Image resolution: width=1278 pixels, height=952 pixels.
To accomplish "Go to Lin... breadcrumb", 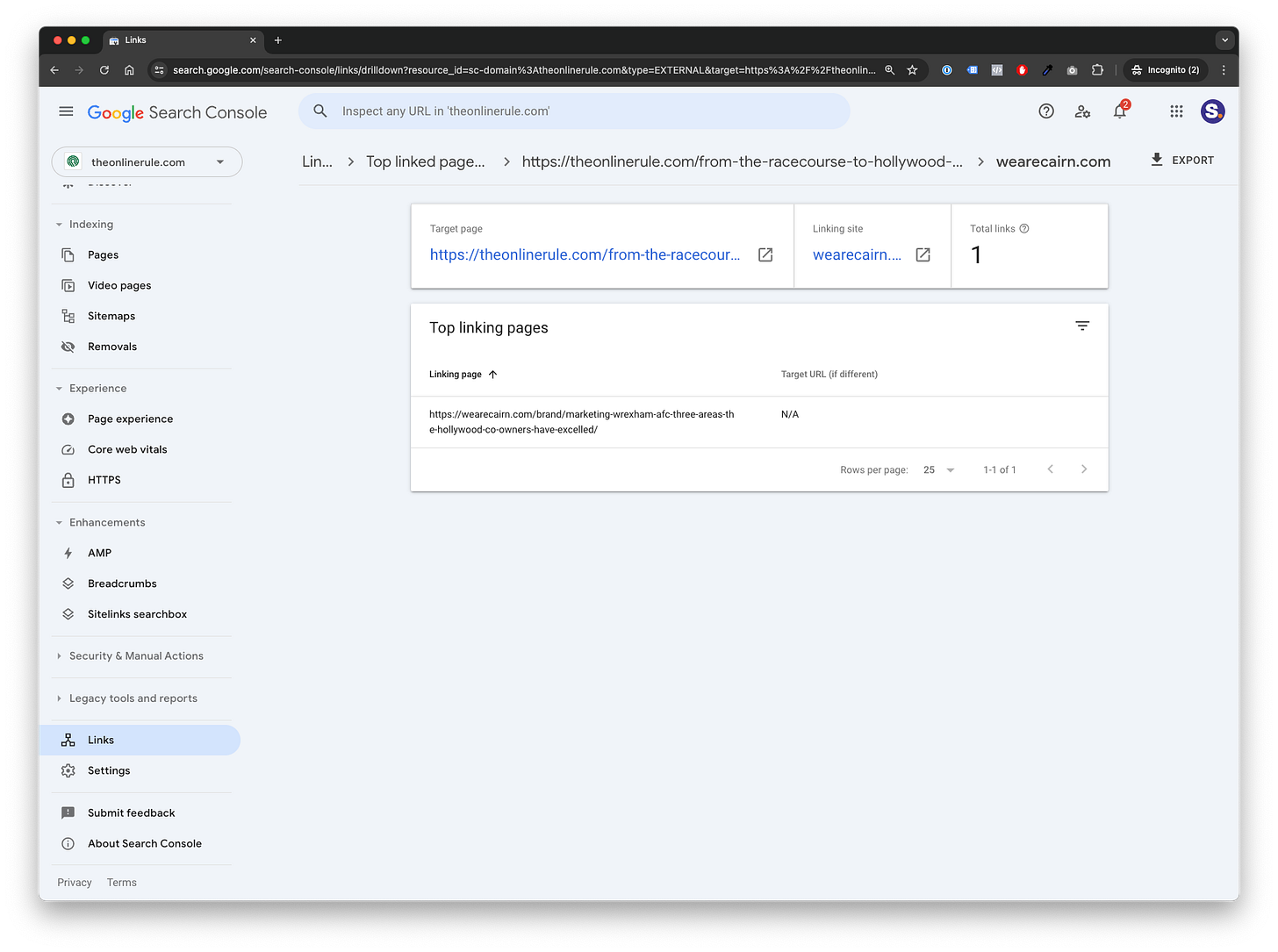I will [317, 161].
